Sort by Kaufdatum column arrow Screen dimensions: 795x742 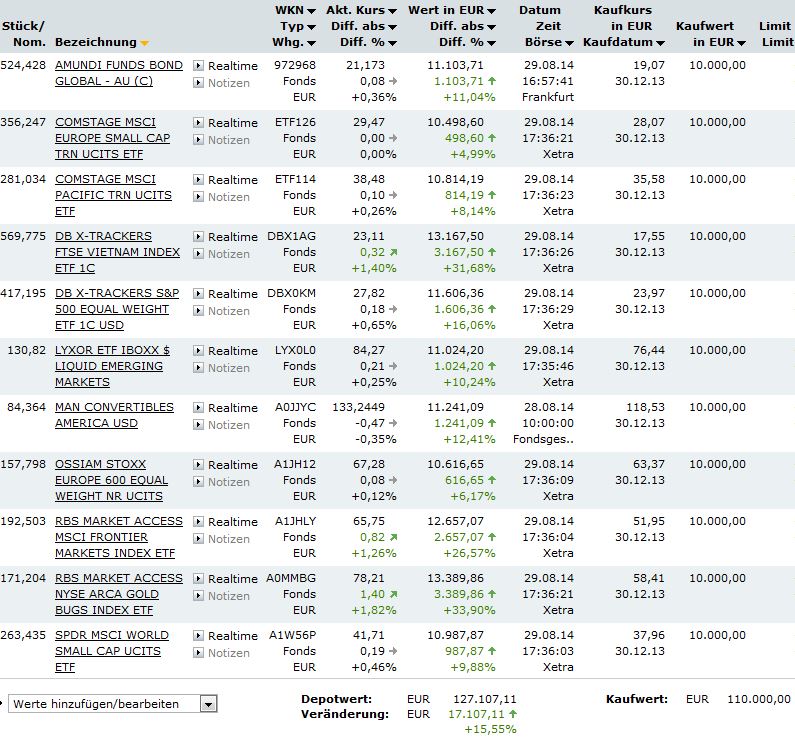pyautogui.click(x=660, y=44)
